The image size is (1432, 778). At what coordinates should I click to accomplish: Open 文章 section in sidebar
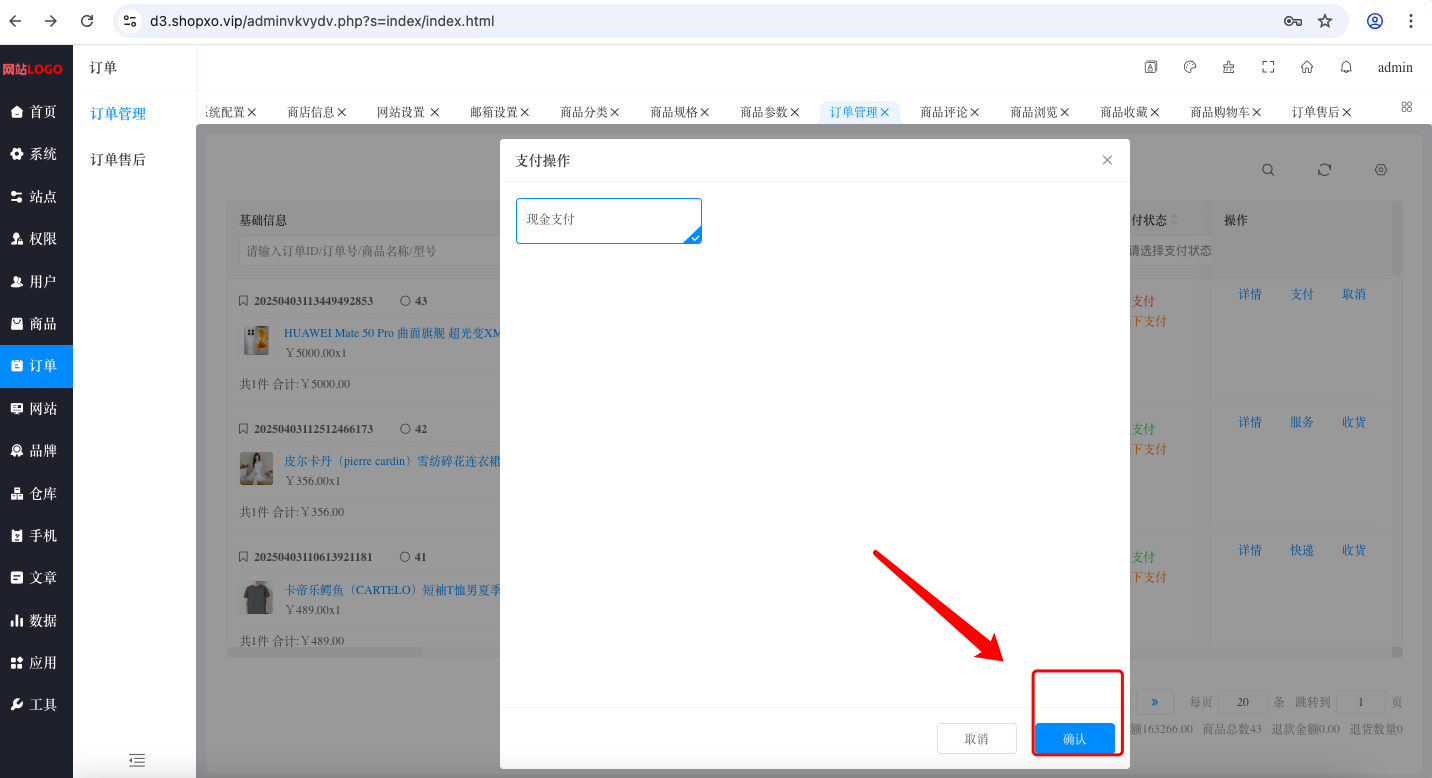(36, 578)
